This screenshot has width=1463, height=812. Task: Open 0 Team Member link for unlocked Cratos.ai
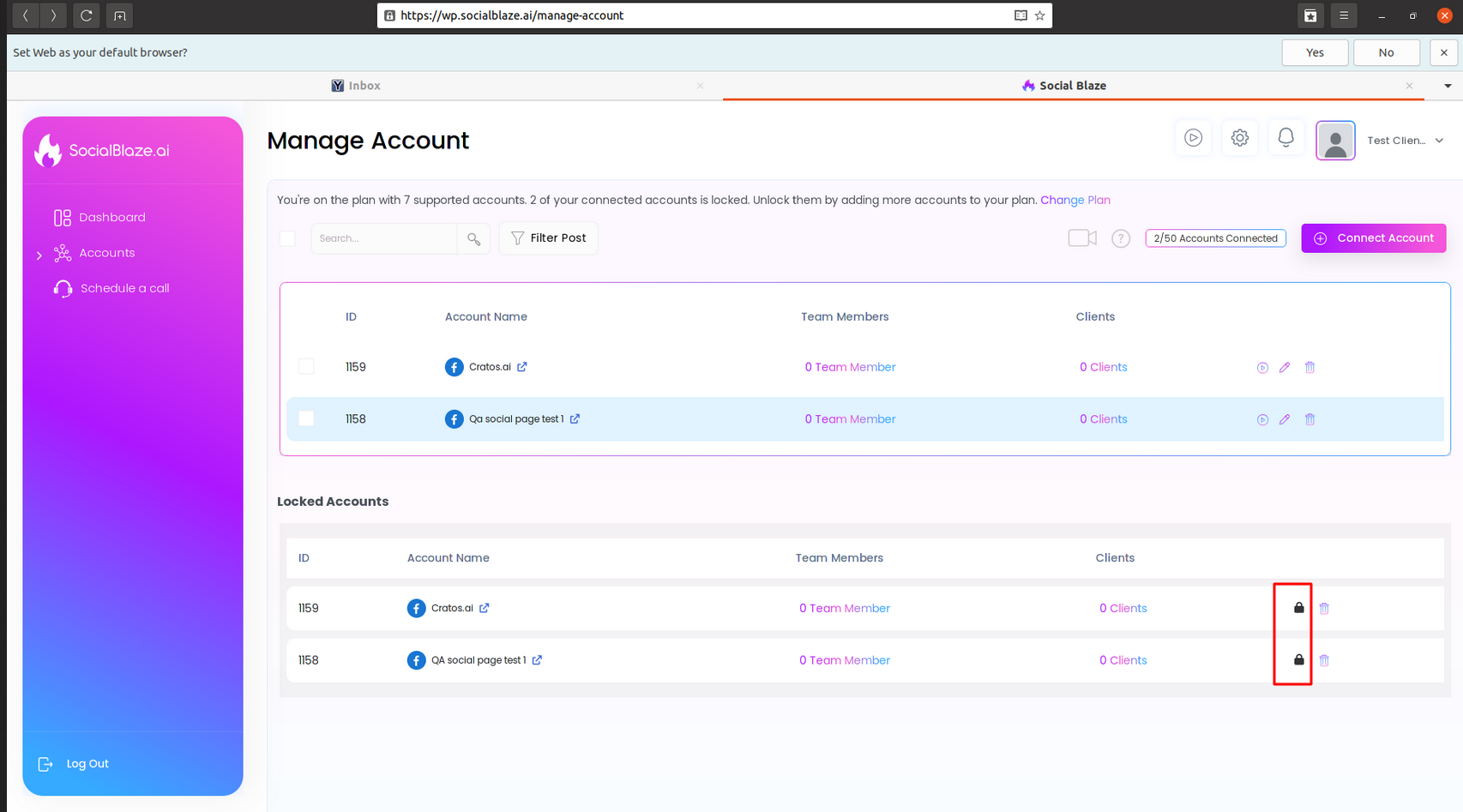(x=850, y=367)
